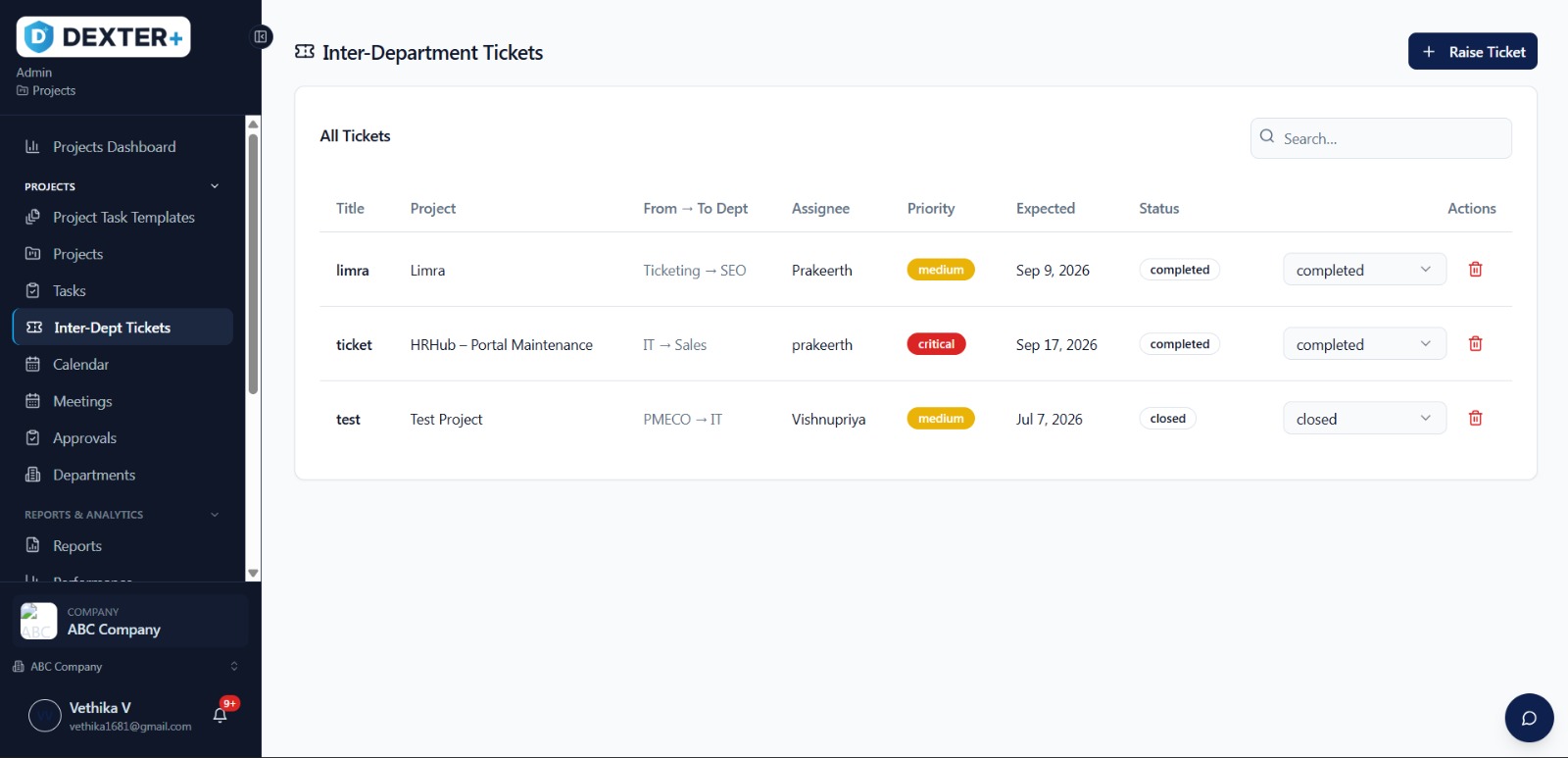Navigate to Tasks
The height and width of the screenshot is (758, 1568).
point(122,291)
